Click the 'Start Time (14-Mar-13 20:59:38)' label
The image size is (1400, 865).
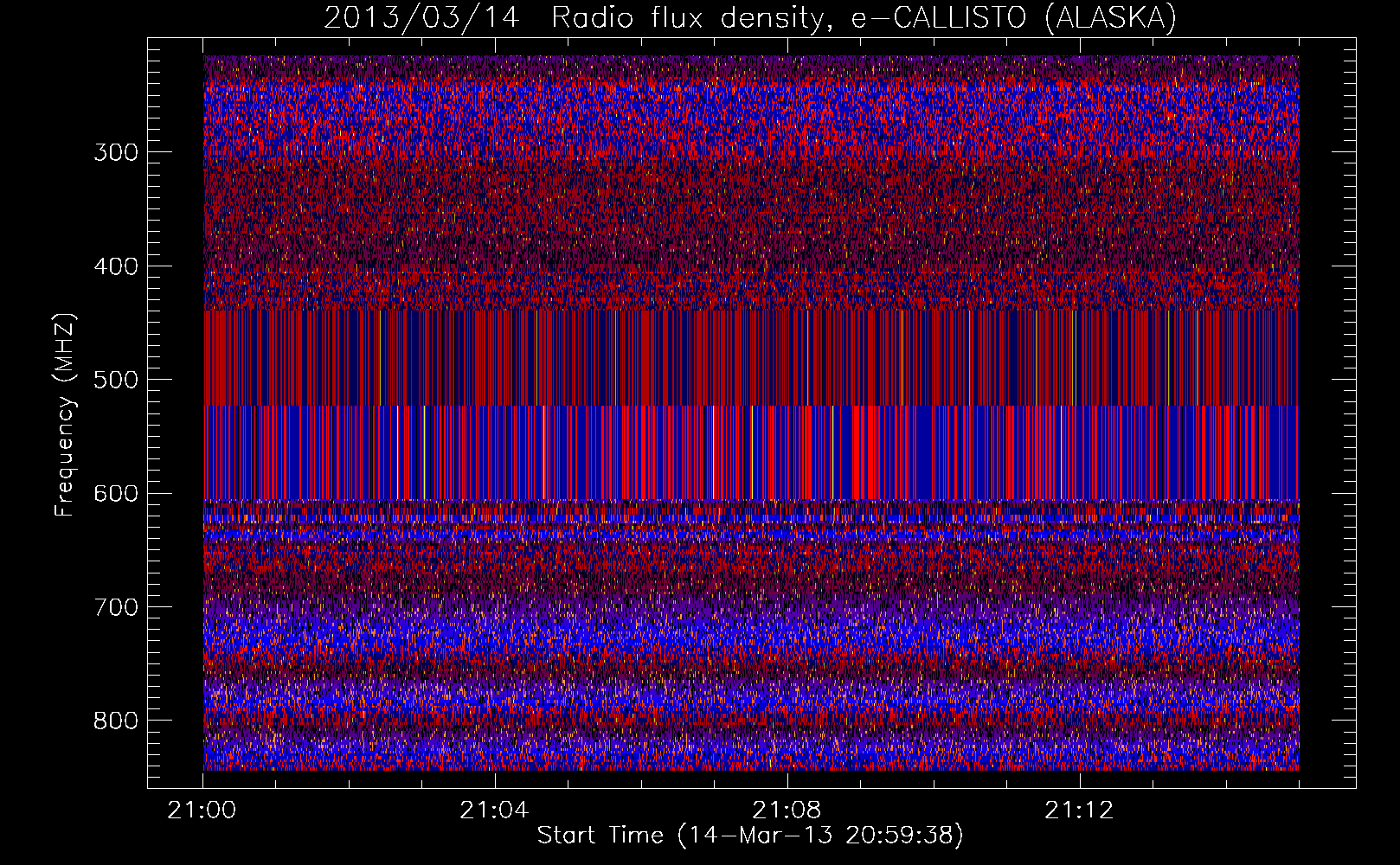click(x=750, y=836)
